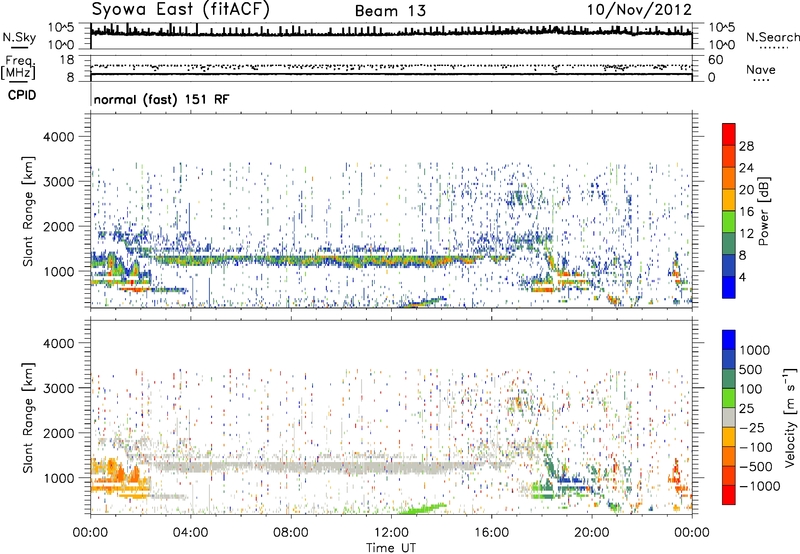Click the "25" value on the Velocity scale
The height and width of the screenshot is (554, 800).
click(x=747, y=409)
